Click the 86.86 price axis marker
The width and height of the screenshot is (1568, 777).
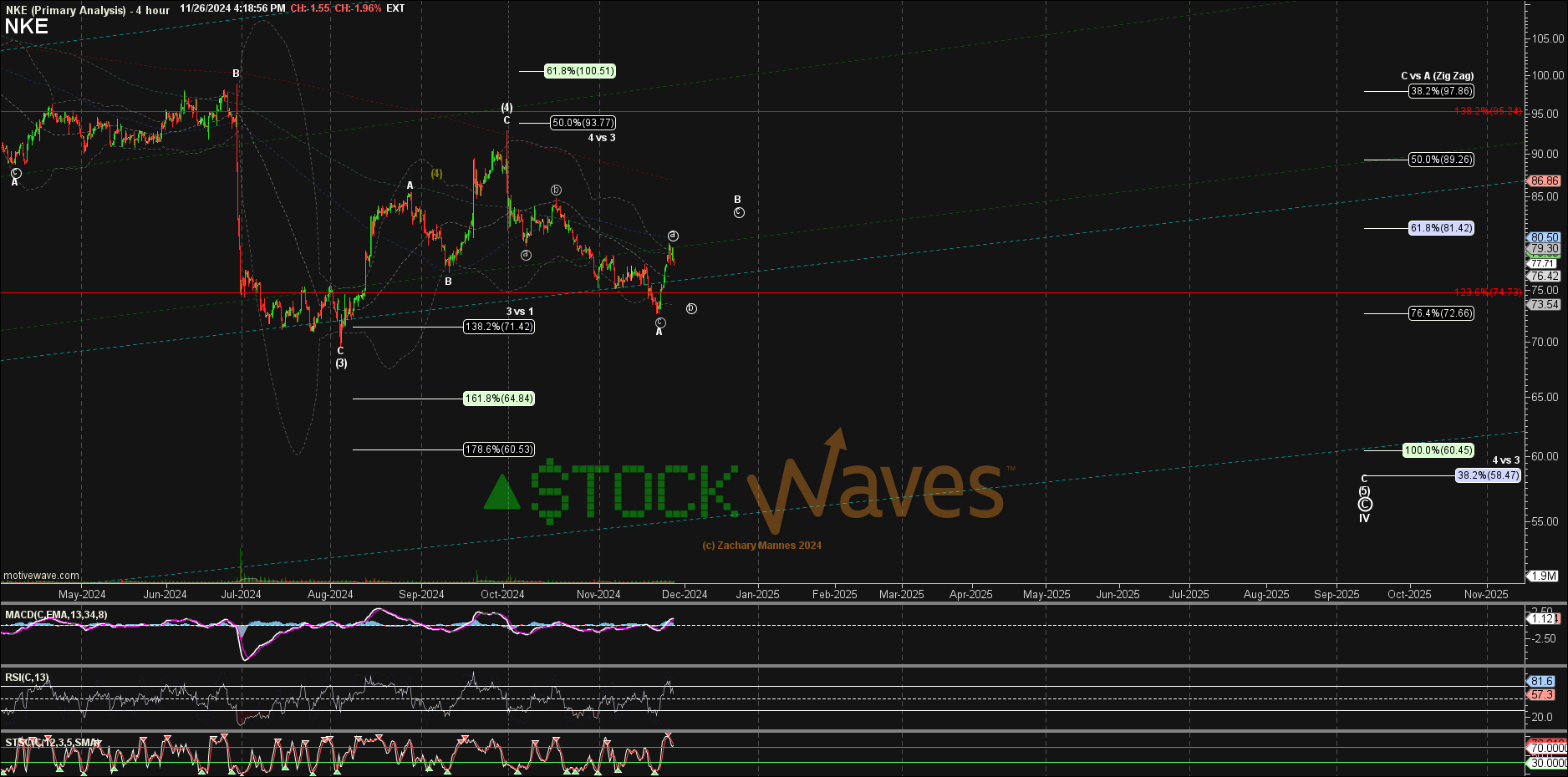click(x=1544, y=180)
